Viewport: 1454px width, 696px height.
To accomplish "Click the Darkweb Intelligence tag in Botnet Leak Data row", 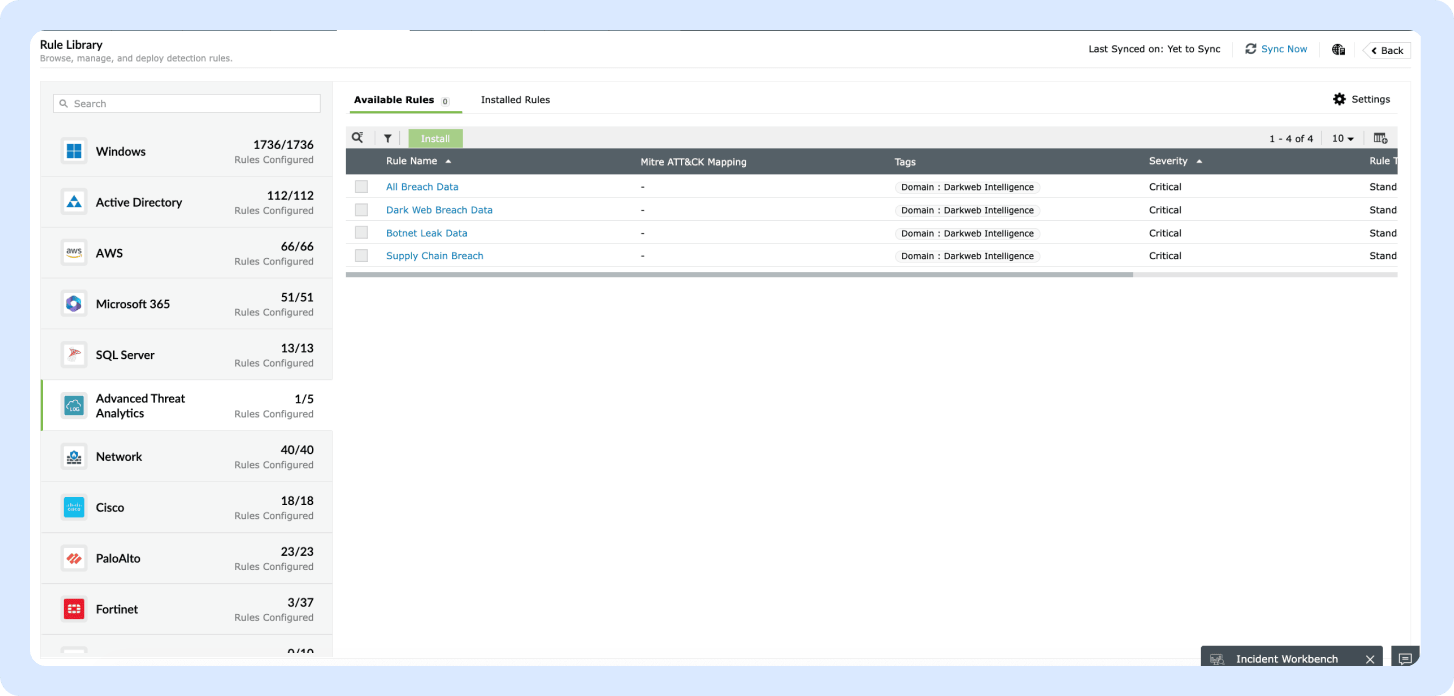I will 967,233.
